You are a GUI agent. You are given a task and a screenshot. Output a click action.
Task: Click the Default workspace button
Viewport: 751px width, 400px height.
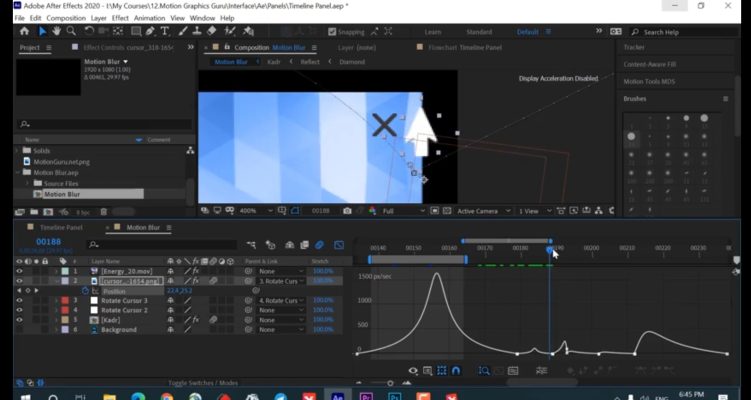pyautogui.click(x=527, y=32)
